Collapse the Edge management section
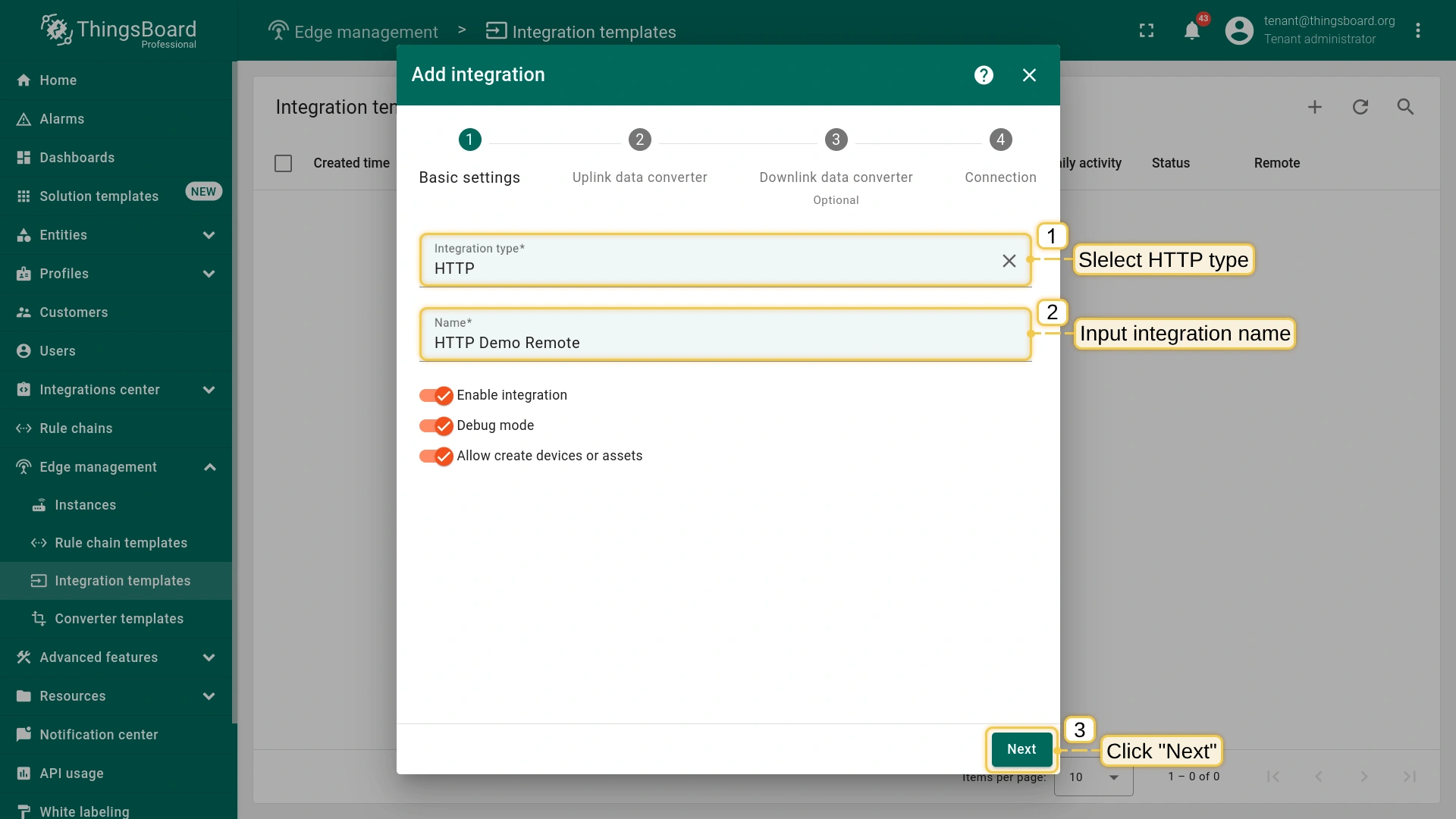Viewport: 1456px width, 819px height. (x=209, y=467)
